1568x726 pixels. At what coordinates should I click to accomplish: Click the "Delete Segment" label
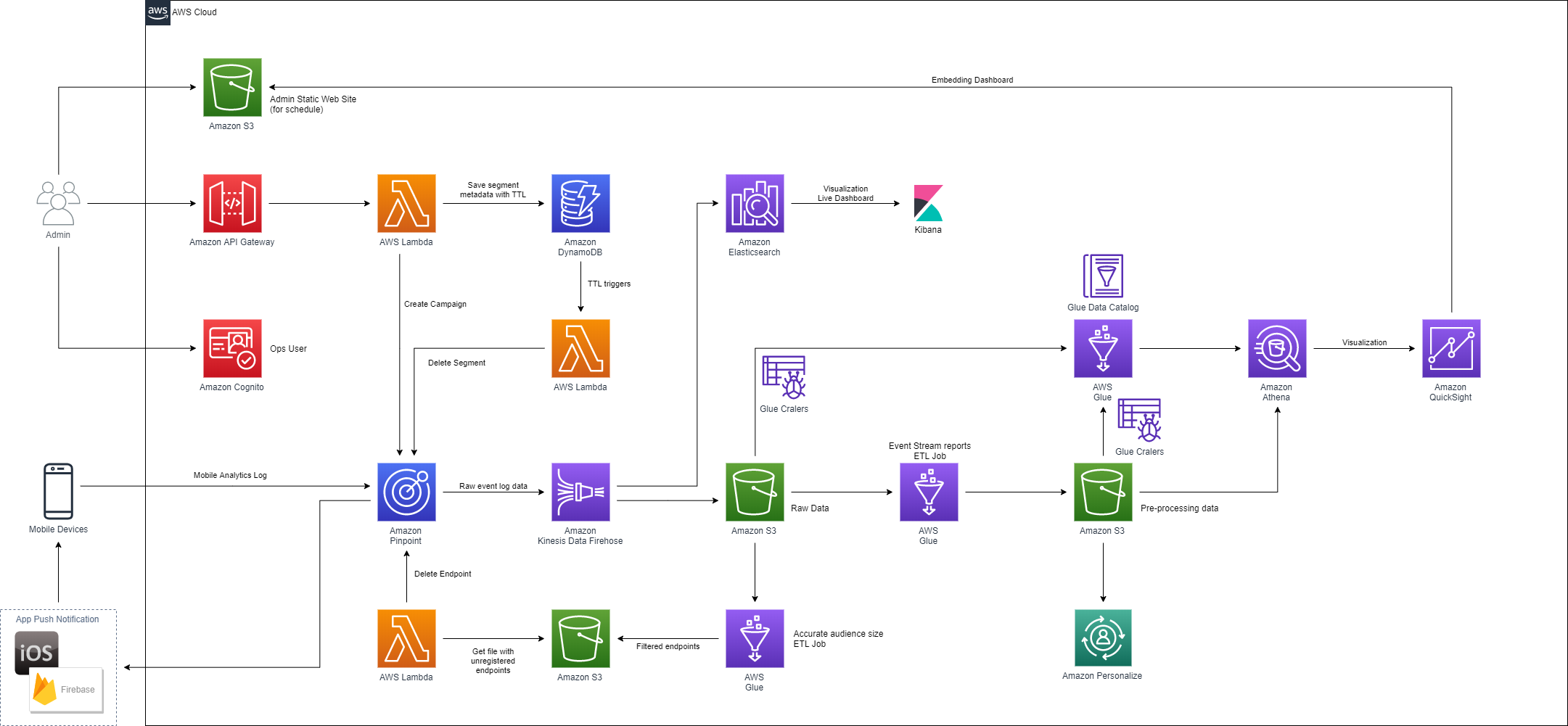456,363
